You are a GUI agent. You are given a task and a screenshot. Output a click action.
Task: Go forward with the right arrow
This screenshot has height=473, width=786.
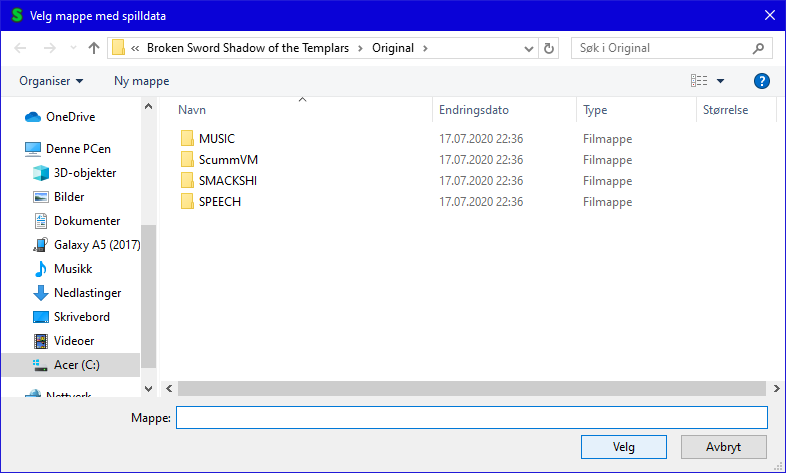click(50, 48)
